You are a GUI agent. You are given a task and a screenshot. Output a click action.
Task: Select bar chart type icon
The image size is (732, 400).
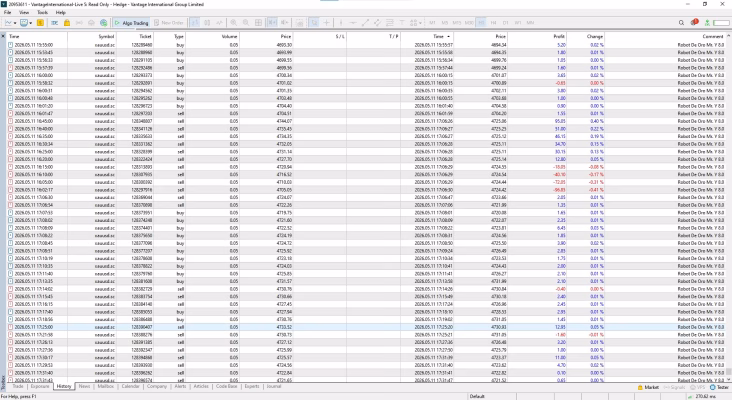click(195, 22)
